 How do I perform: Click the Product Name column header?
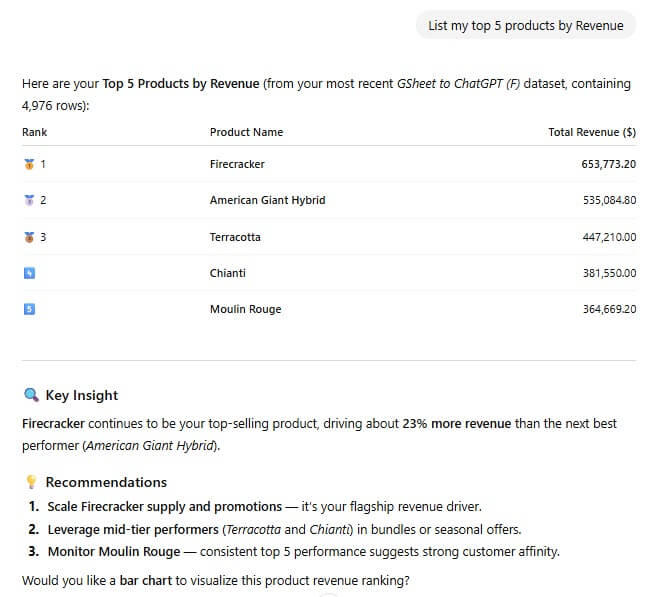tap(246, 132)
